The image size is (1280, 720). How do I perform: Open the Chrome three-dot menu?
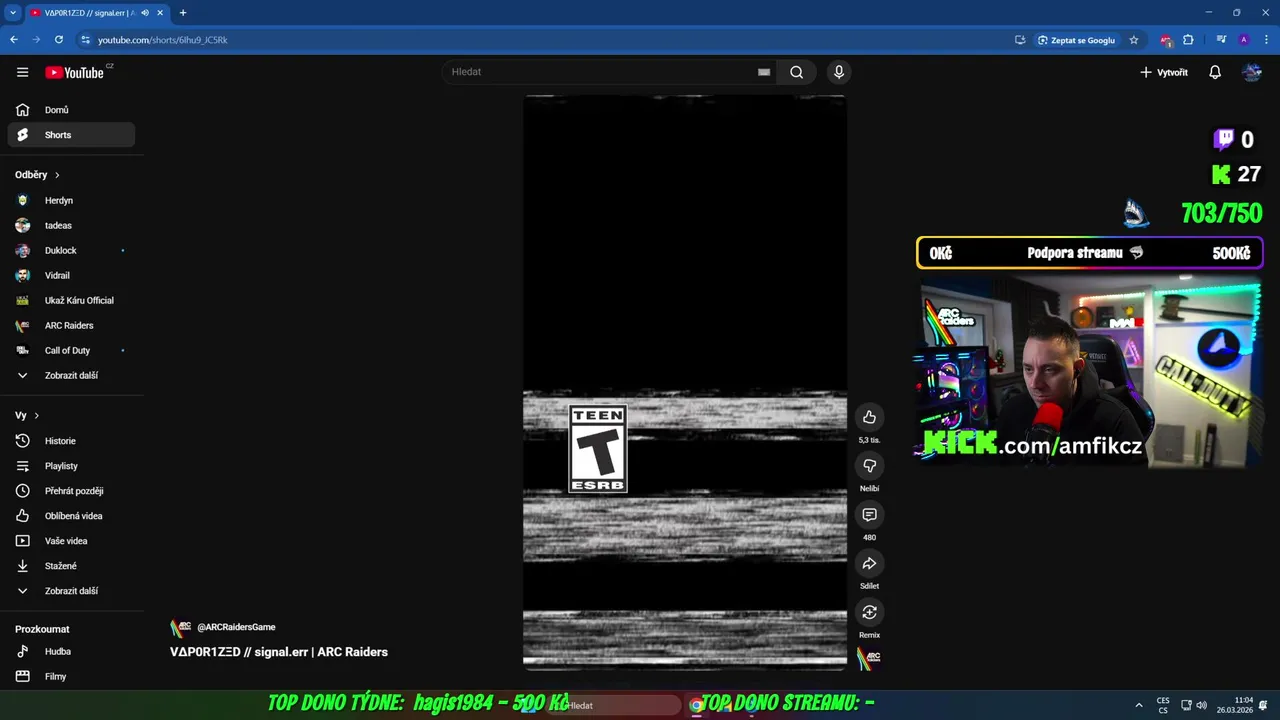(1265, 40)
